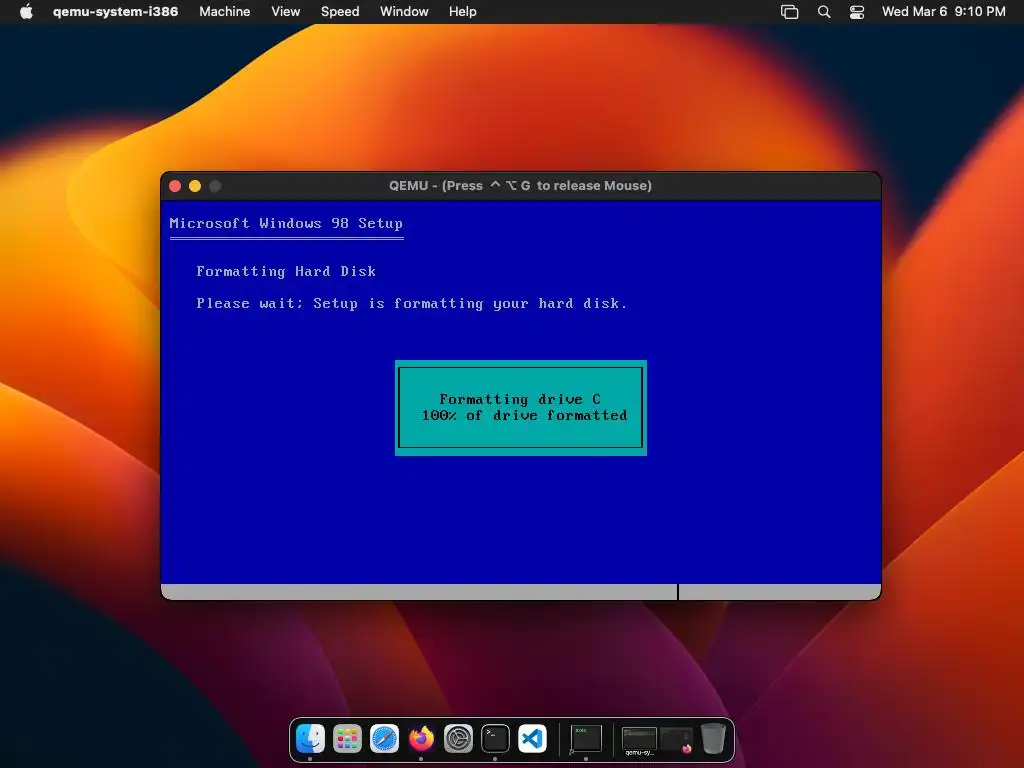Minimize the QEMU window with yellow button
1024x768 pixels.
(x=195, y=186)
